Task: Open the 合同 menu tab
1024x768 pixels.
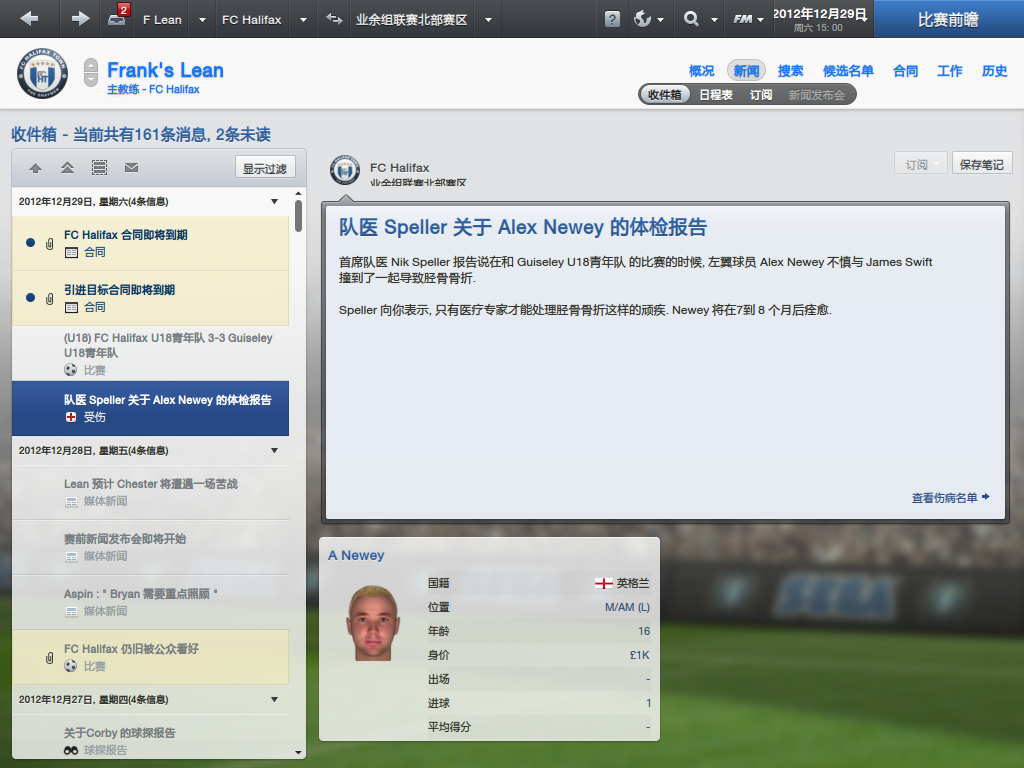Action: (x=905, y=71)
